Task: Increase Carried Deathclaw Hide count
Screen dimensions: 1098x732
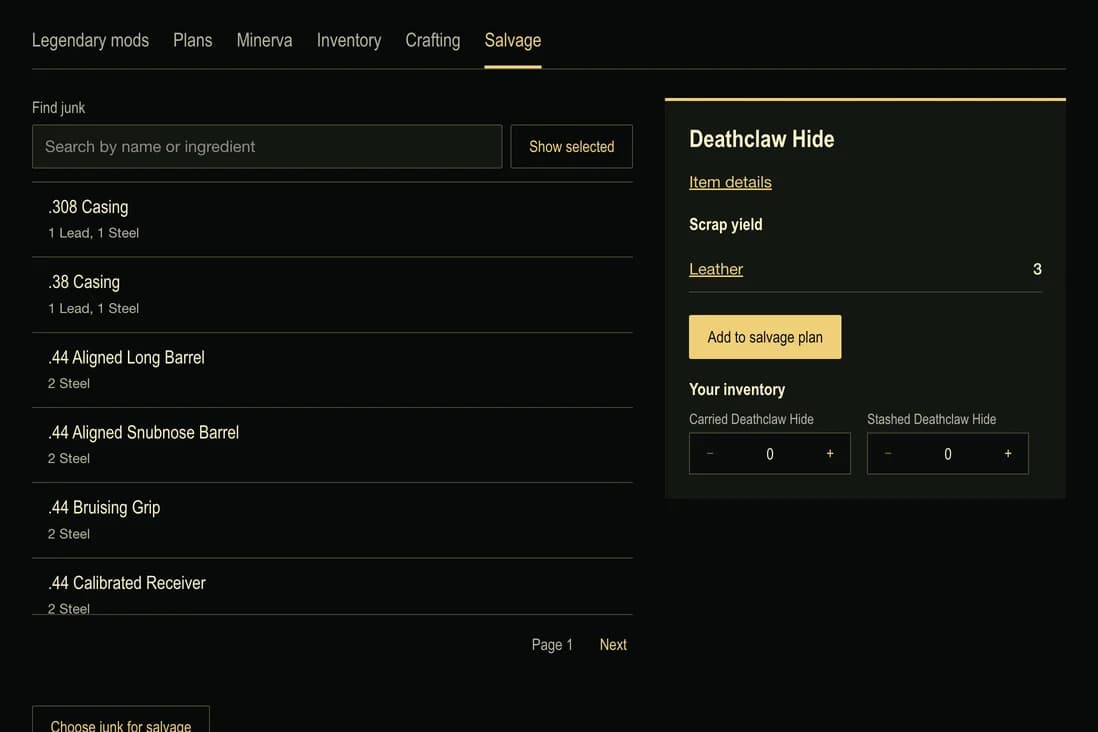Action: click(x=830, y=454)
